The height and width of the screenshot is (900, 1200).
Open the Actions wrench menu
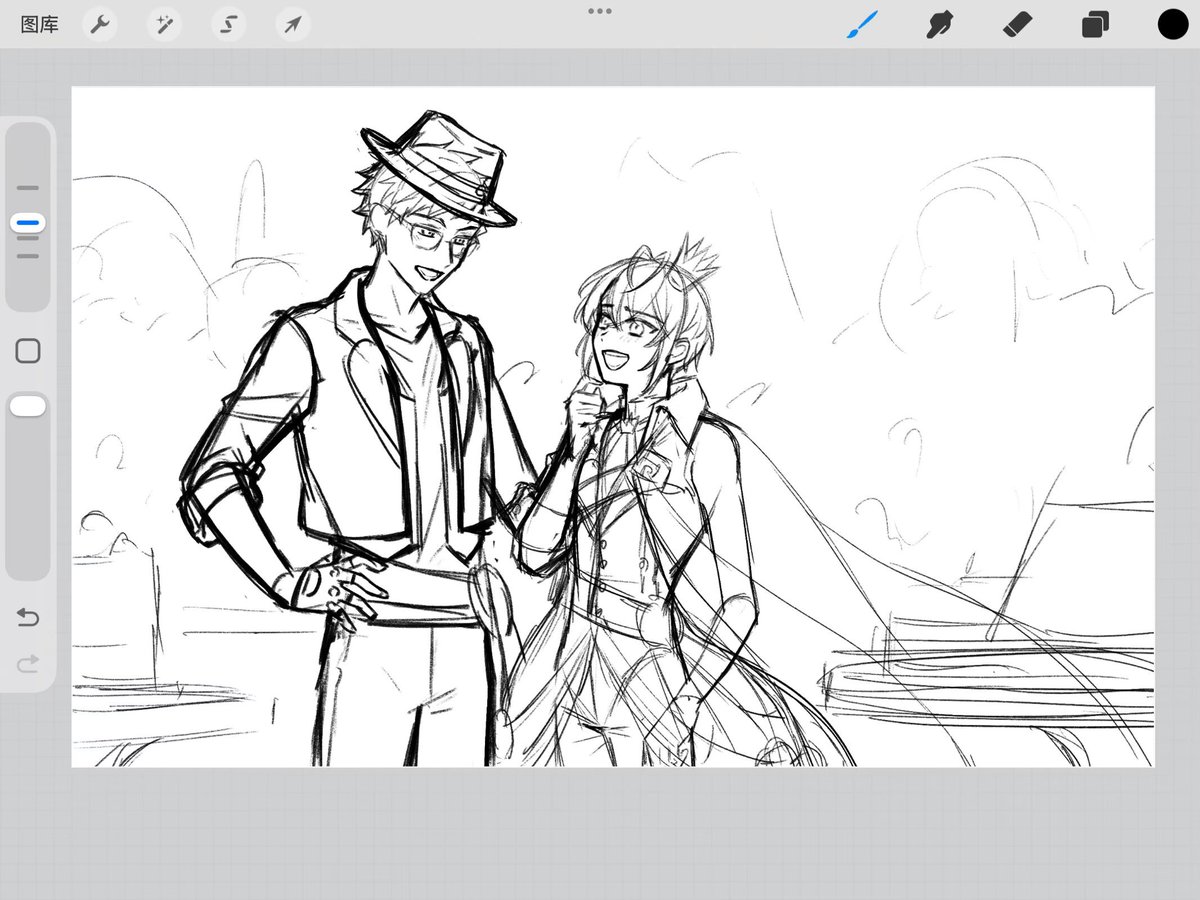tap(99, 24)
